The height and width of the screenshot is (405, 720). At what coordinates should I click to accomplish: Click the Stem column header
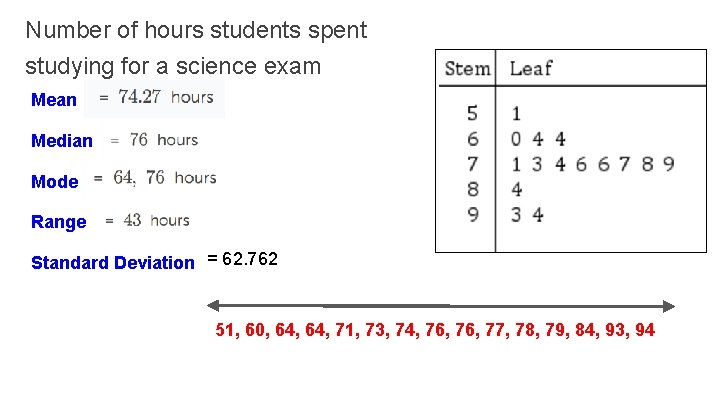[467, 69]
